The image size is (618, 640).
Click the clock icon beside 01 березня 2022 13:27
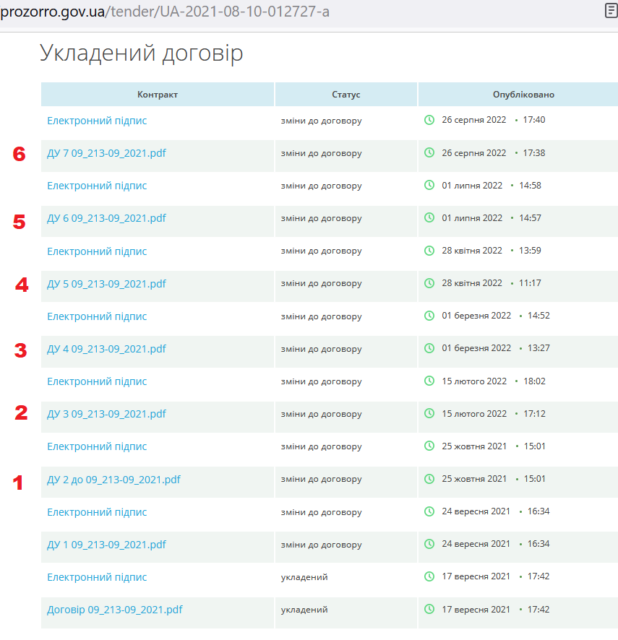(x=430, y=348)
